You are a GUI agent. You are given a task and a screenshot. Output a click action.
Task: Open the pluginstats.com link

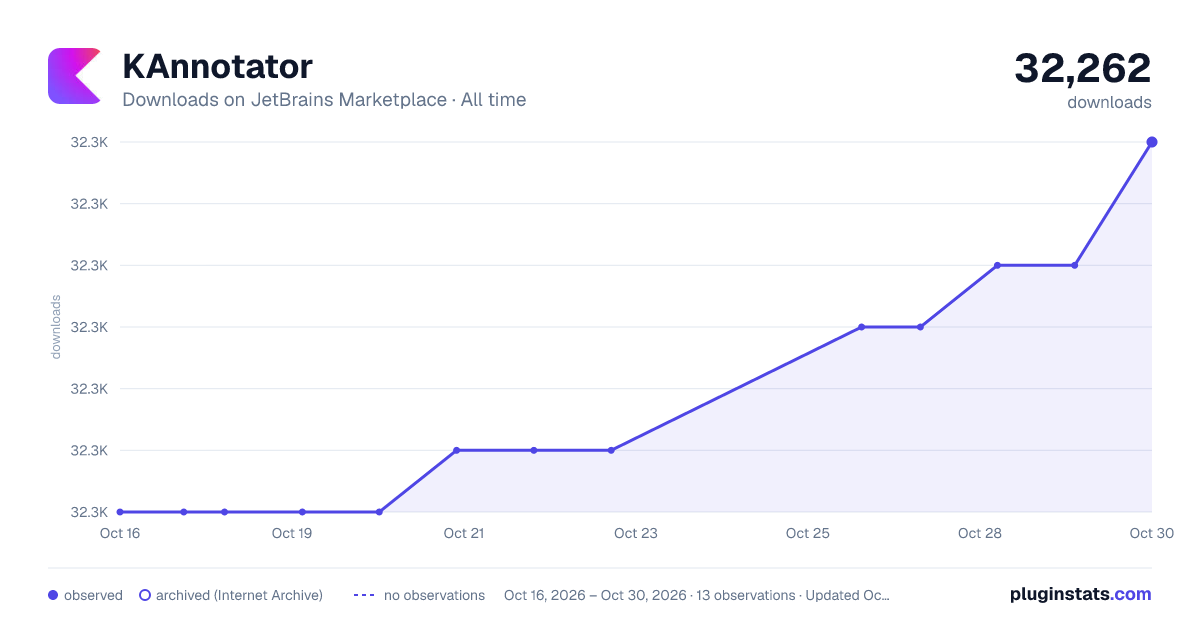(1081, 594)
